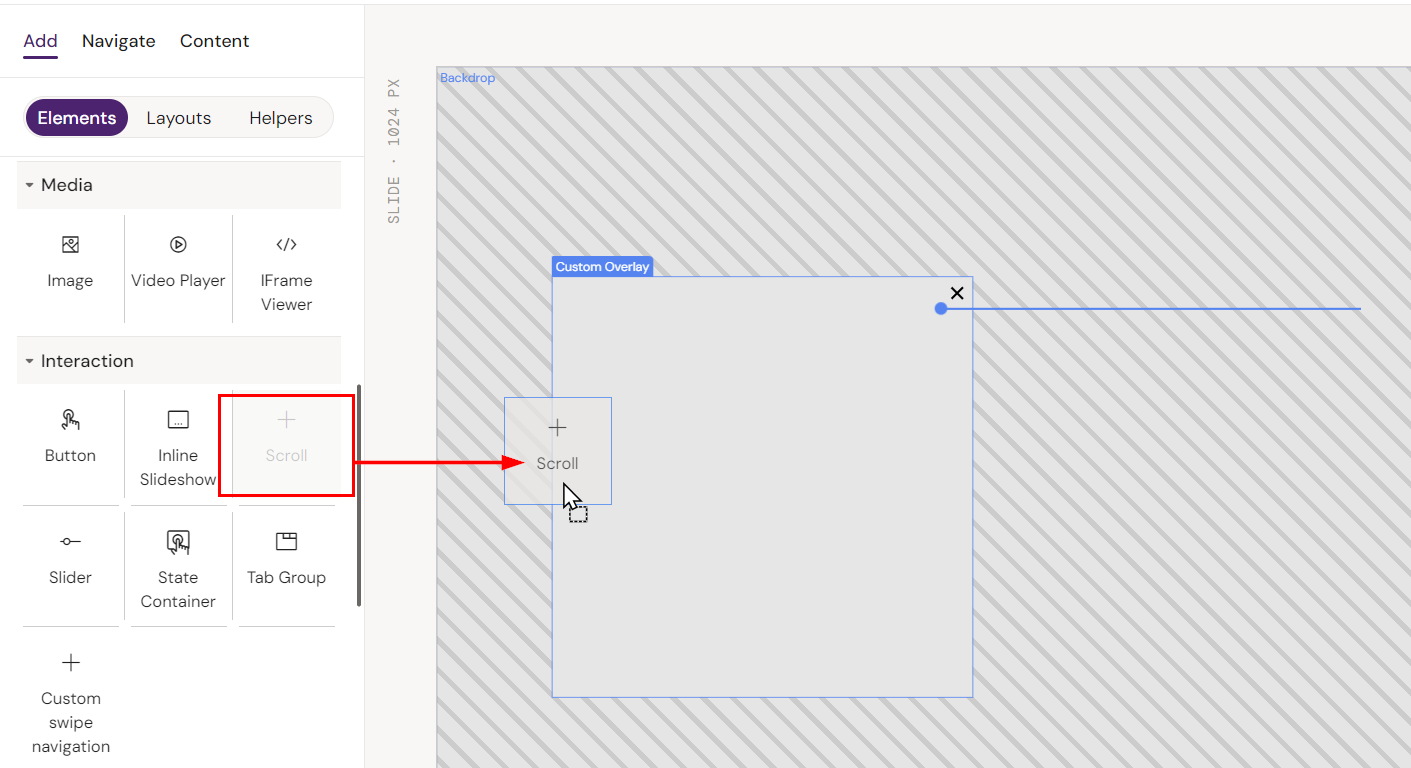Switch to Layouts category
1411x768 pixels.
[178, 118]
